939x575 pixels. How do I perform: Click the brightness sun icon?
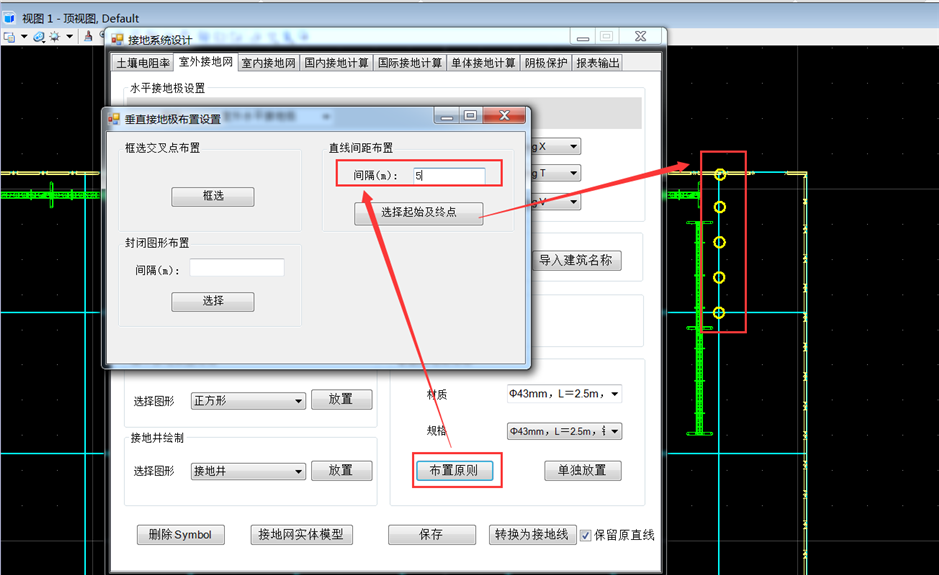[x=54, y=37]
